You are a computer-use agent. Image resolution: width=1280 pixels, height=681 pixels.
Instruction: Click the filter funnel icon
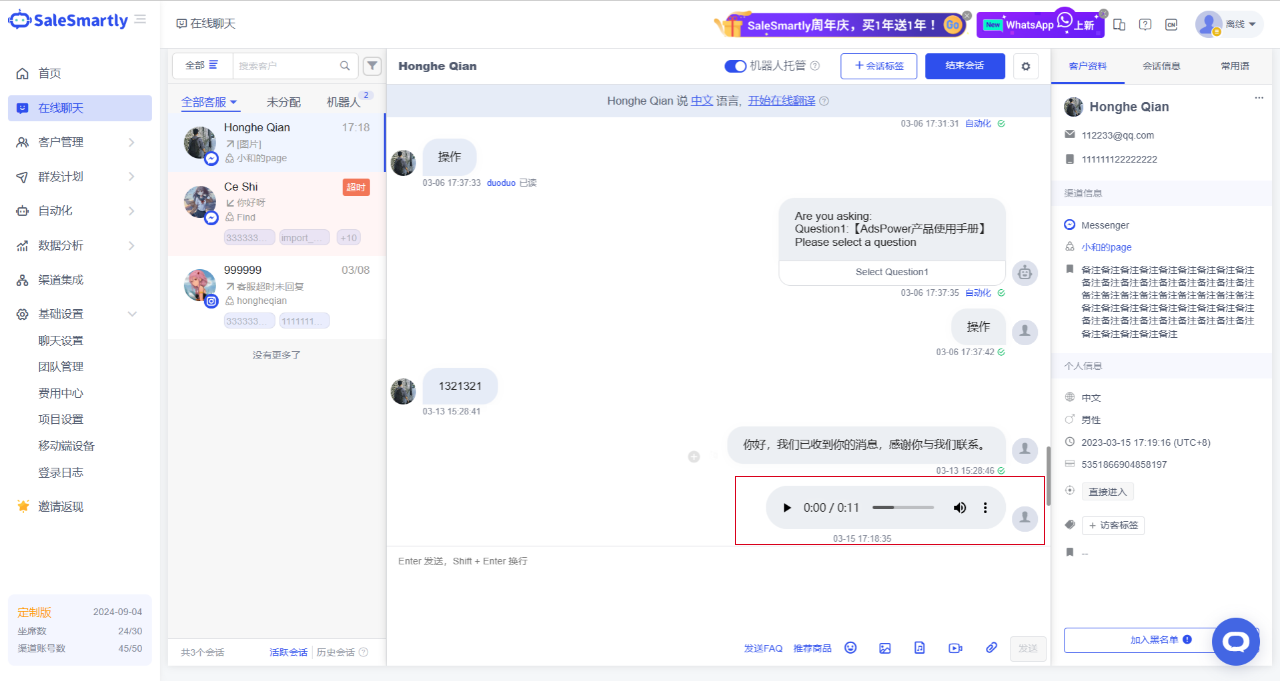click(x=372, y=66)
